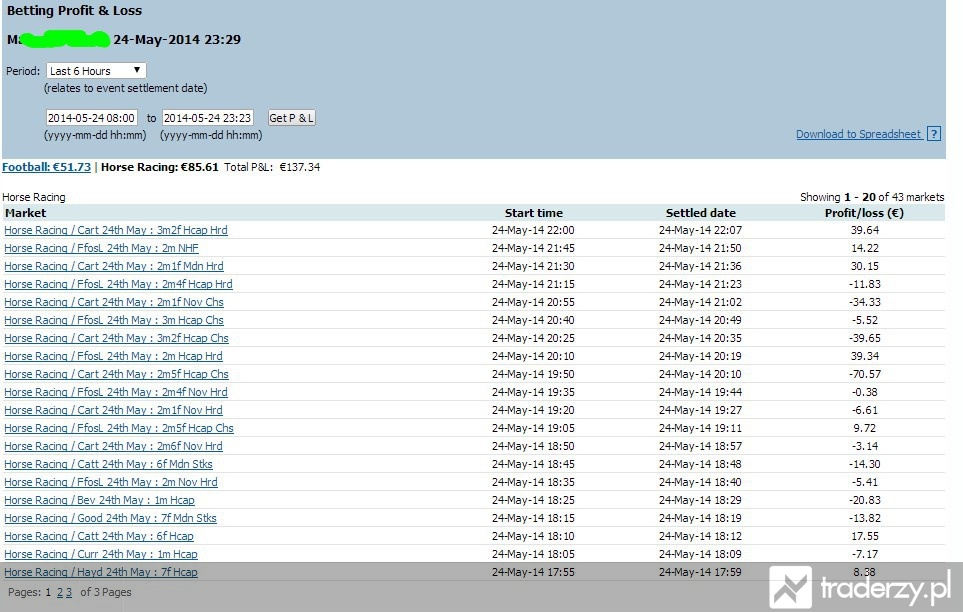The width and height of the screenshot is (963, 612).
Task: Open Cart 24th May 2m1f Nov Chs market
Action: pos(114,302)
